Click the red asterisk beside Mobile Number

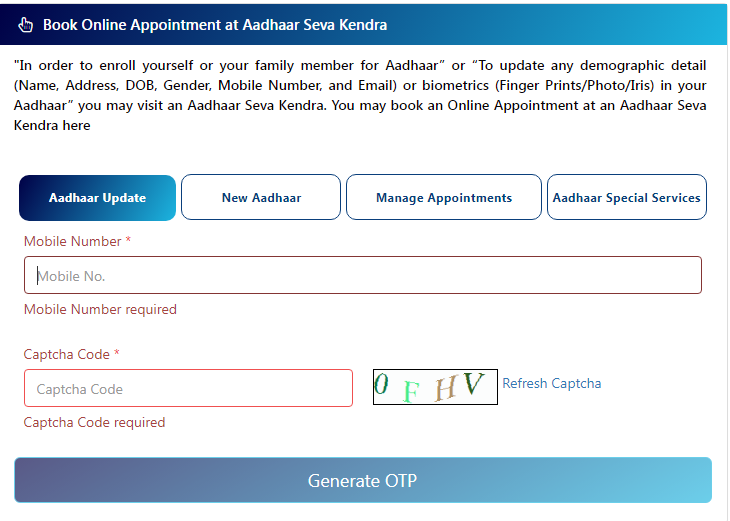(128, 241)
